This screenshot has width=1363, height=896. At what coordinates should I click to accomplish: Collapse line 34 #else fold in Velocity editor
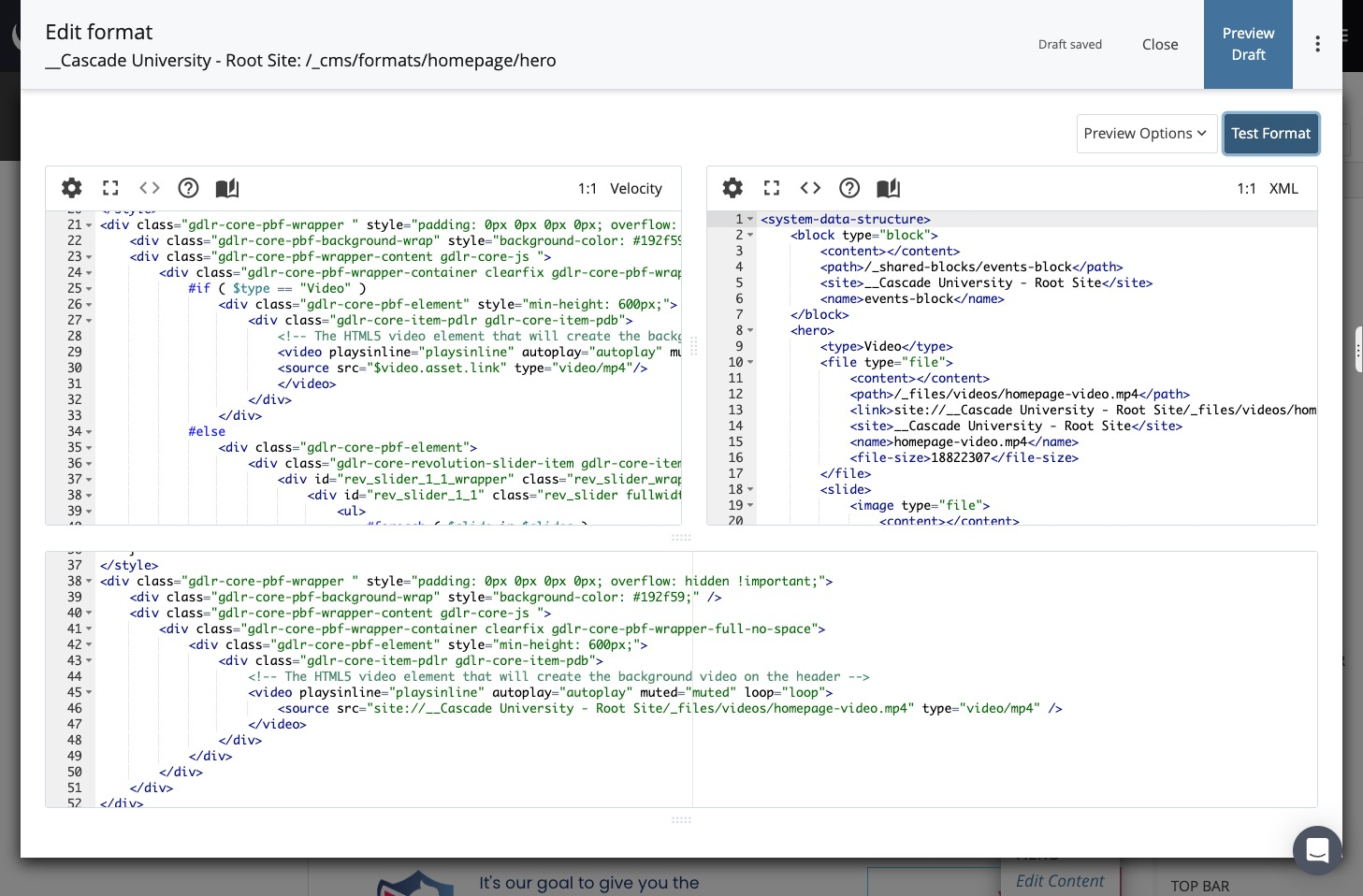(x=89, y=432)
